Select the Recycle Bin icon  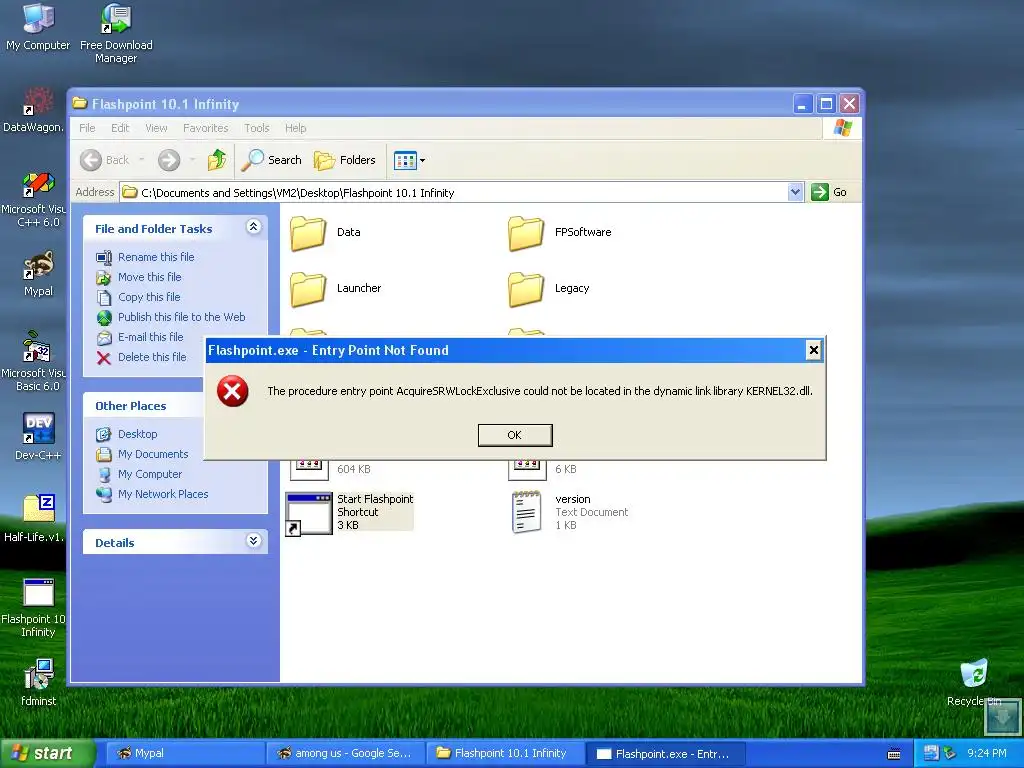(974, 683)
